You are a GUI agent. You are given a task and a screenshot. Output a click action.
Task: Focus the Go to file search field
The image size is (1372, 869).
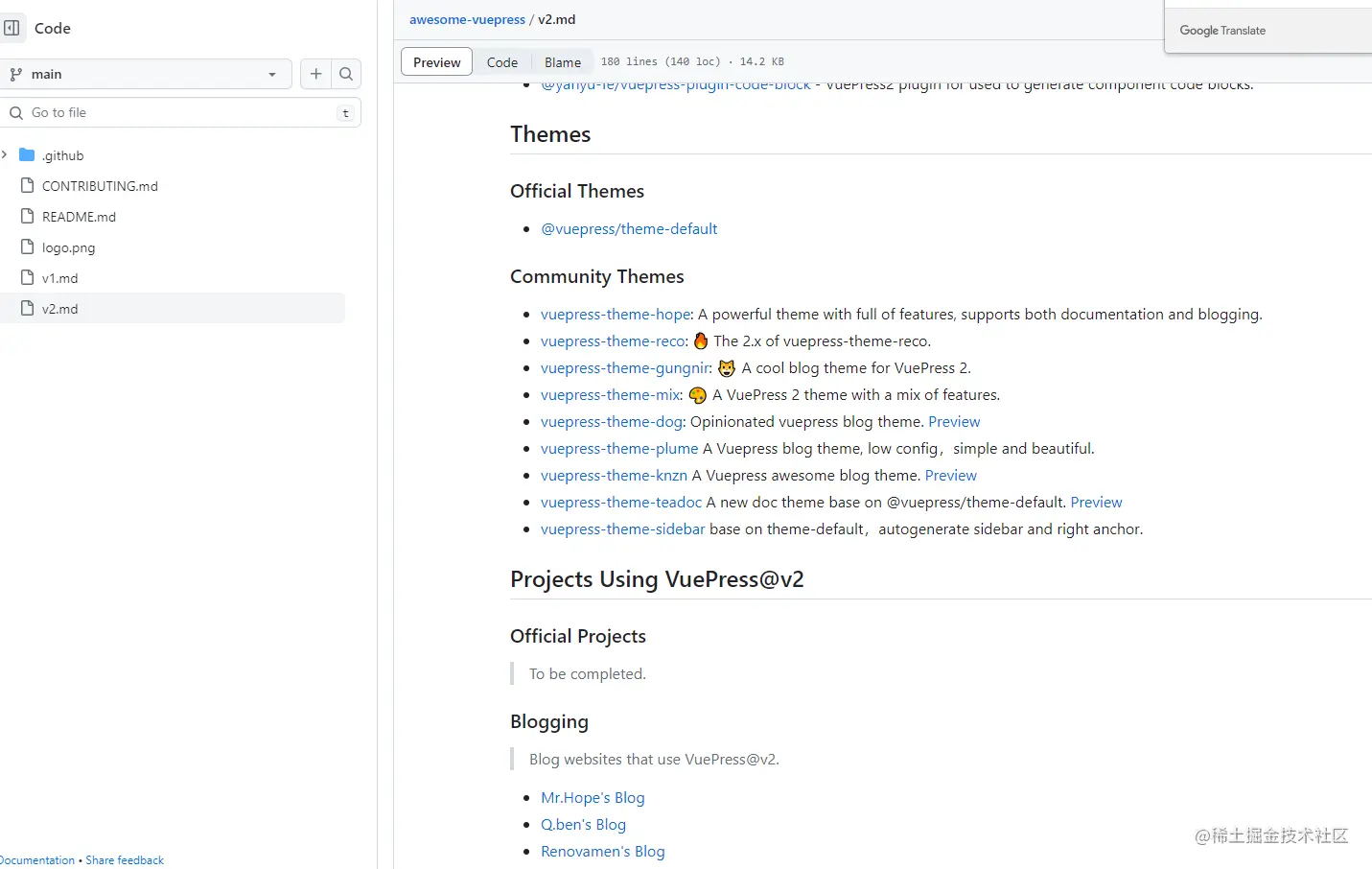point(180,112)
